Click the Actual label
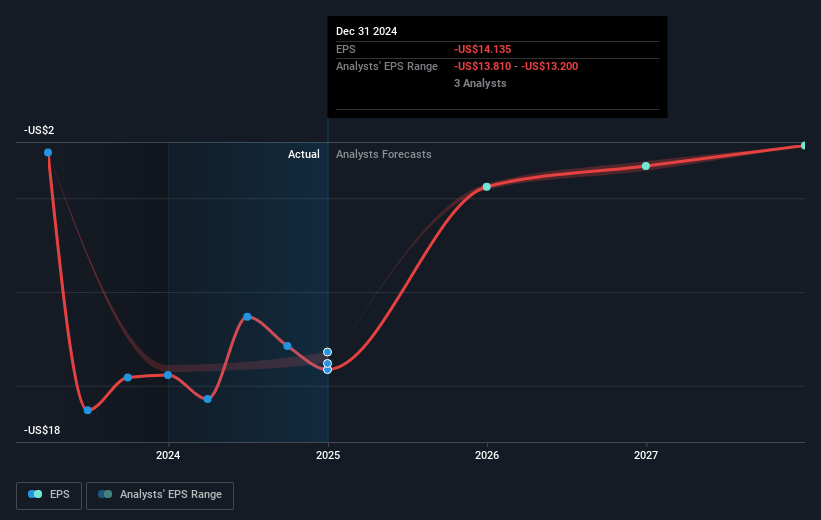This screenshot has width=821, height=520. click(x=304, y=154)
